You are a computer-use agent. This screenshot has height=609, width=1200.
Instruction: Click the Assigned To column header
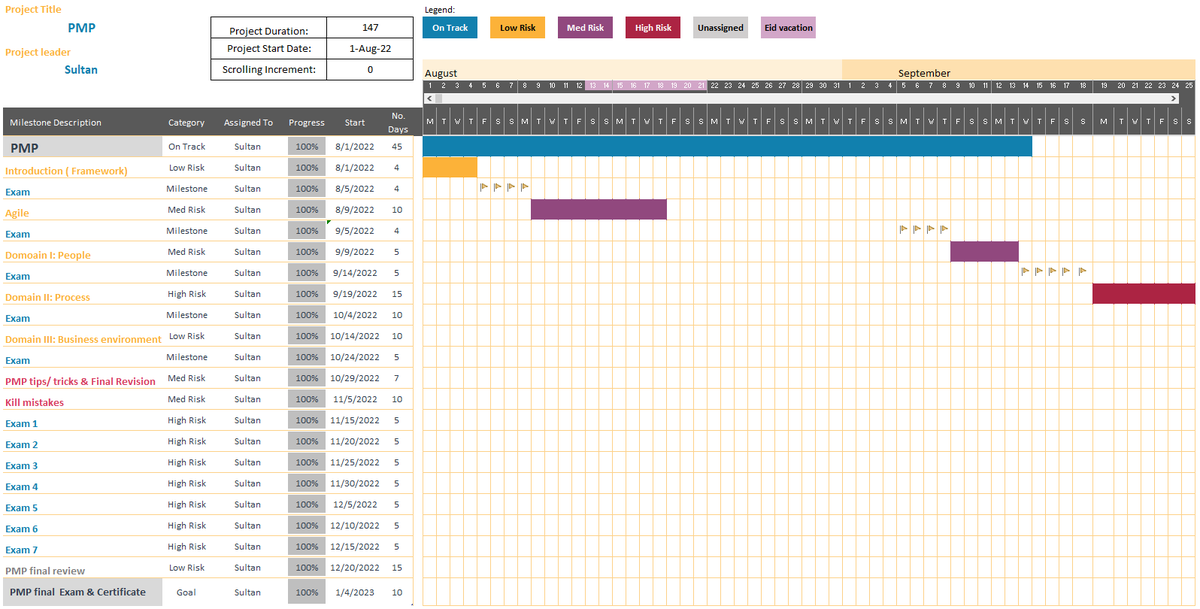point(248,123)
